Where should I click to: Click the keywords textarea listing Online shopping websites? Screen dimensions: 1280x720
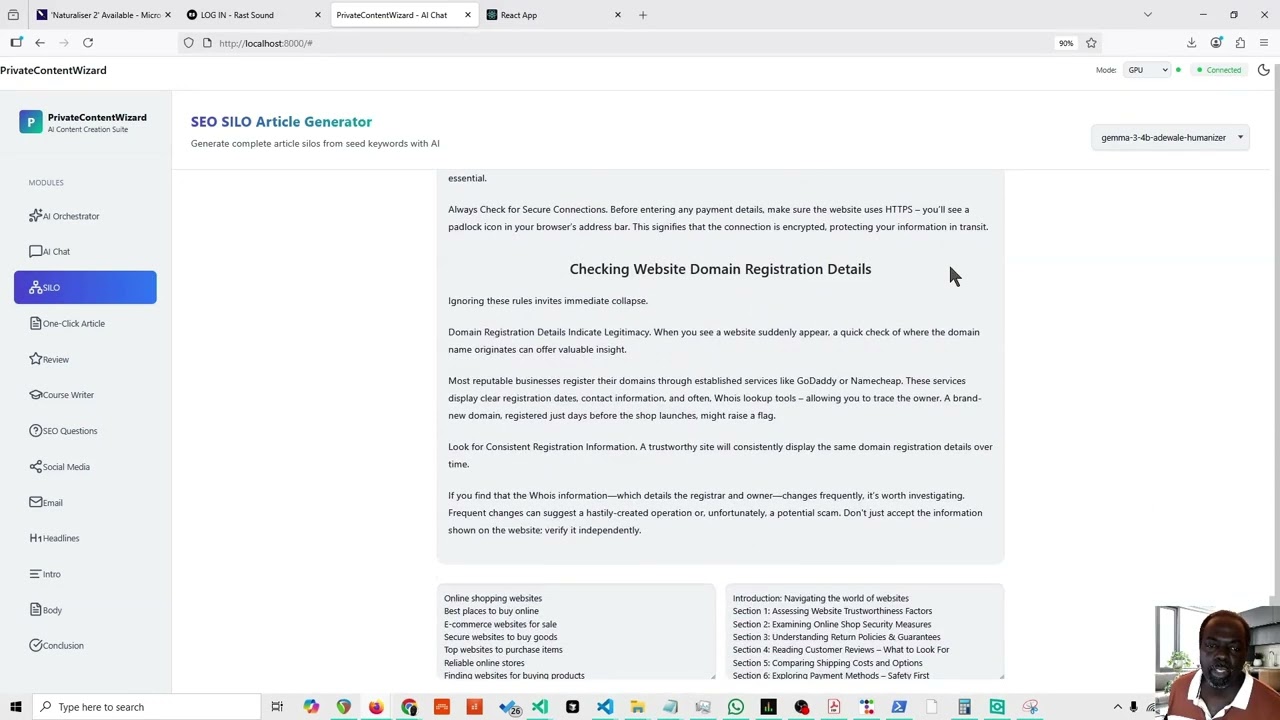pyautogui.click(x=576, y=632)
